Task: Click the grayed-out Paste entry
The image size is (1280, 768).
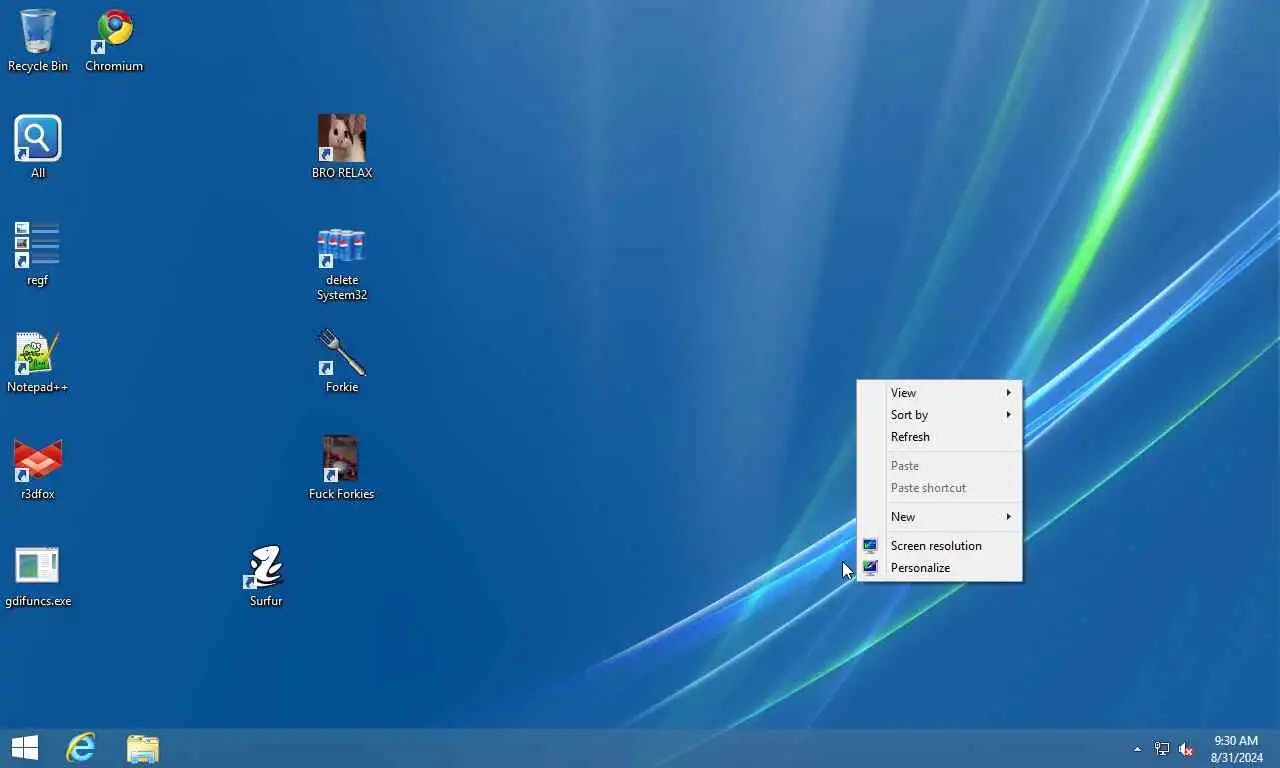Action: tap(940, 466)
